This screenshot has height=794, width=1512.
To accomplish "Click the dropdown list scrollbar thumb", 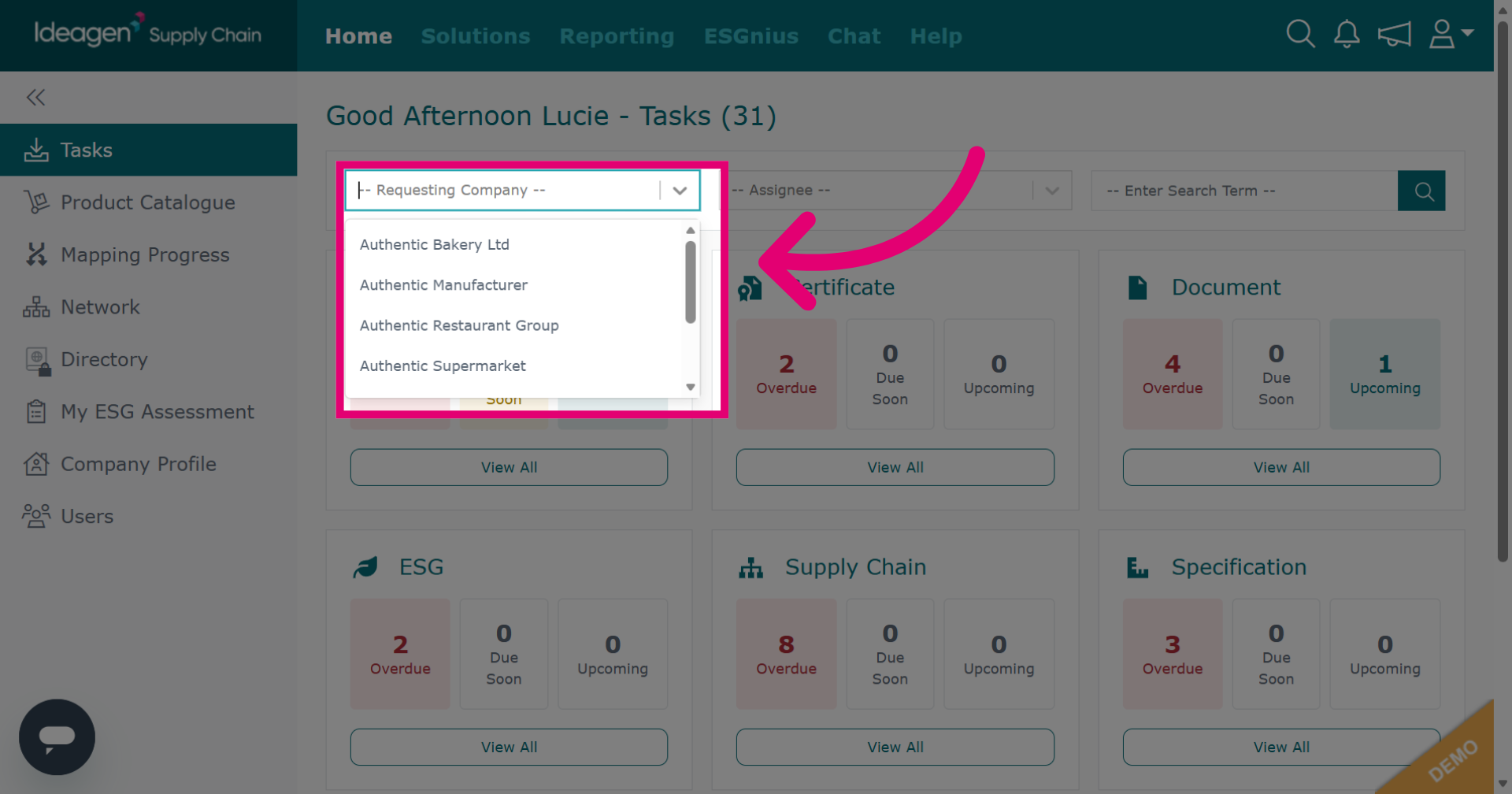I will [x=691, y=282].
